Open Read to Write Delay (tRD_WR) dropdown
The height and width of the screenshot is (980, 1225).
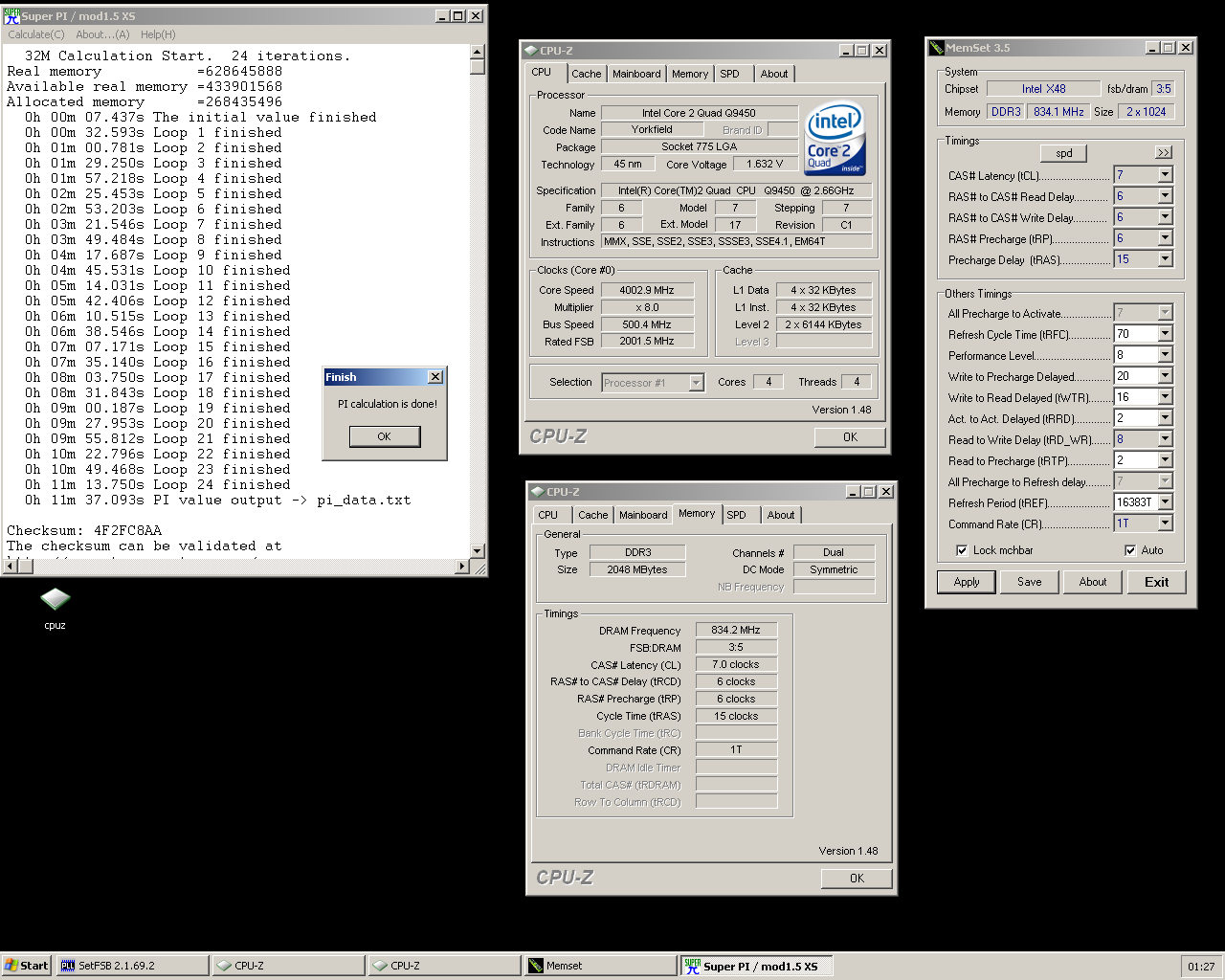[x=1165, y=439]
